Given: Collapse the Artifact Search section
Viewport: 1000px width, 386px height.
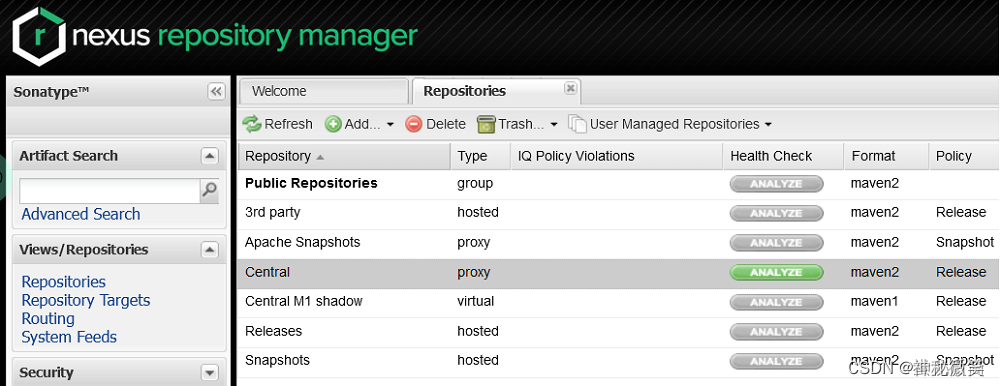Looking at the screenshot, I should click(x=209, y=156).
